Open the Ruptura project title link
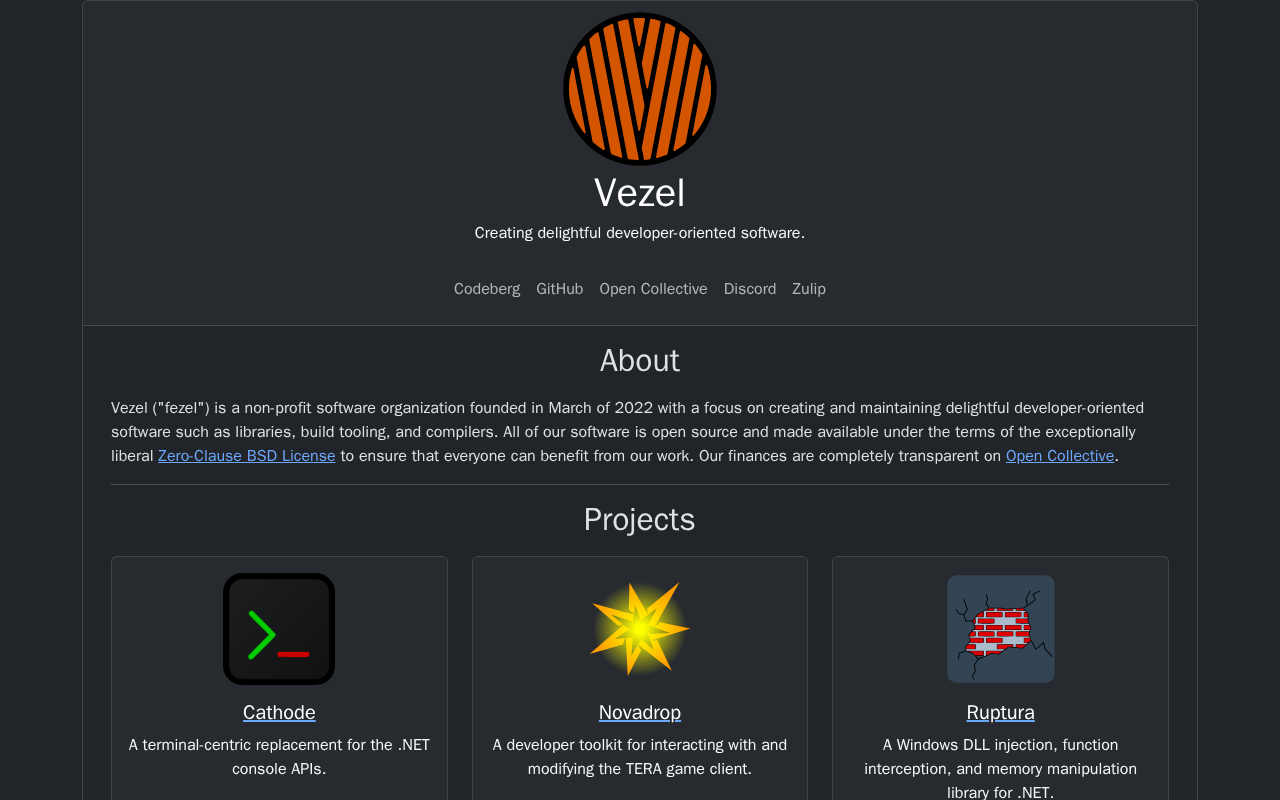1280x800 pixels. [x=1001, y=712]
